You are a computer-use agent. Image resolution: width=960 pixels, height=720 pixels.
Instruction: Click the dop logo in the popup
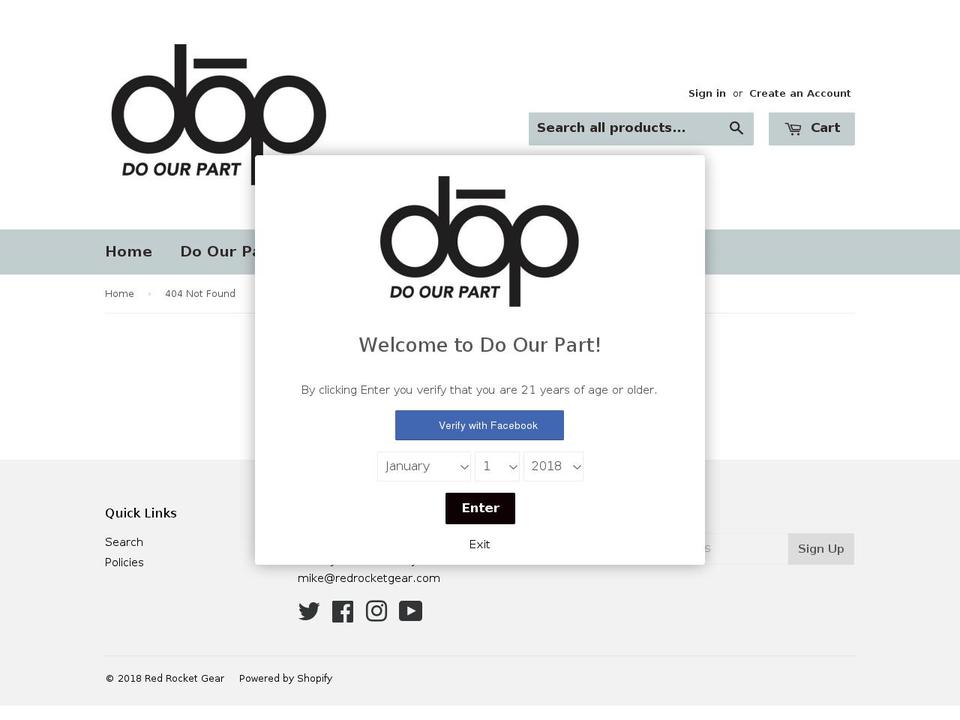[x=479, y=241]
